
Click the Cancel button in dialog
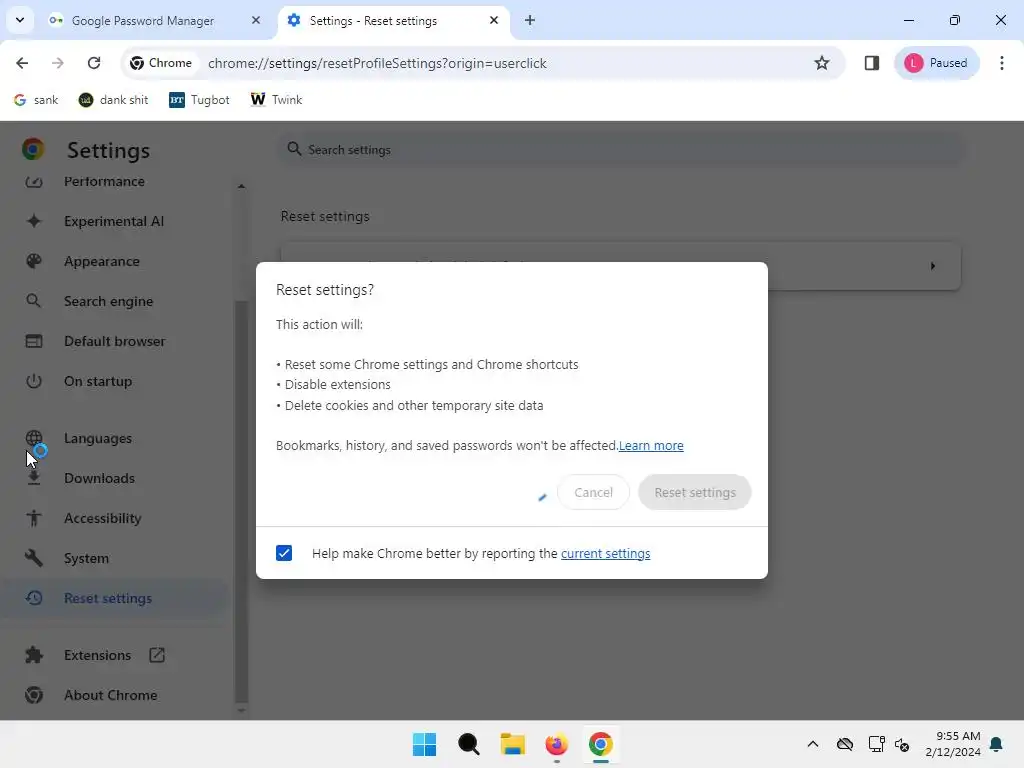pyautogui.click(x=593, y=492)
